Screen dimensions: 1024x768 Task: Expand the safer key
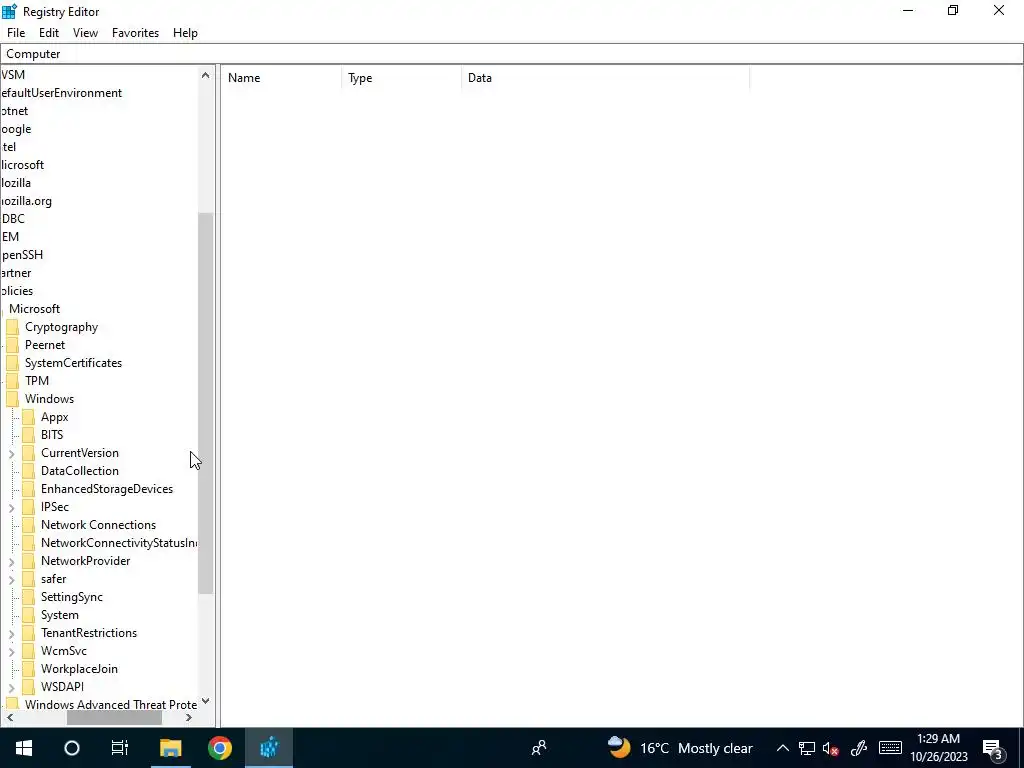click(x=11, y=579)
